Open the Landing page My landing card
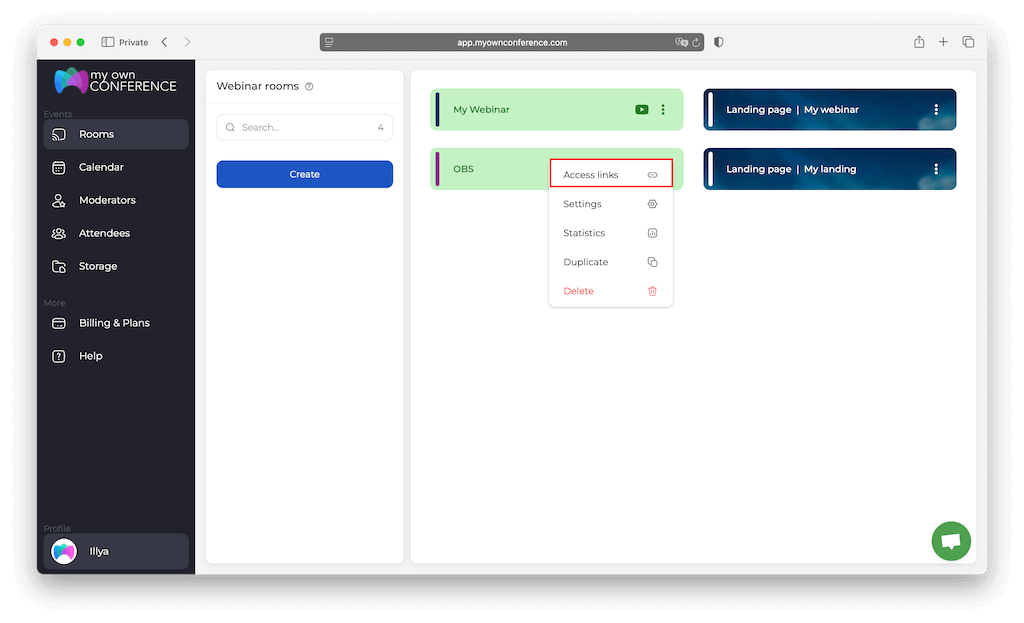Viewport: 1024px width, 623px height. click(829, 168)
